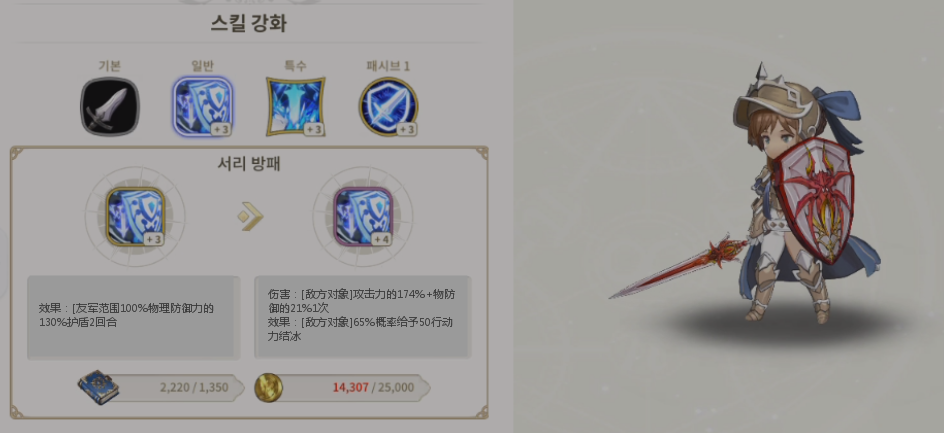Click the next-level 伤害 description box
The image size is (944, 433).
[x=363, y=317]
